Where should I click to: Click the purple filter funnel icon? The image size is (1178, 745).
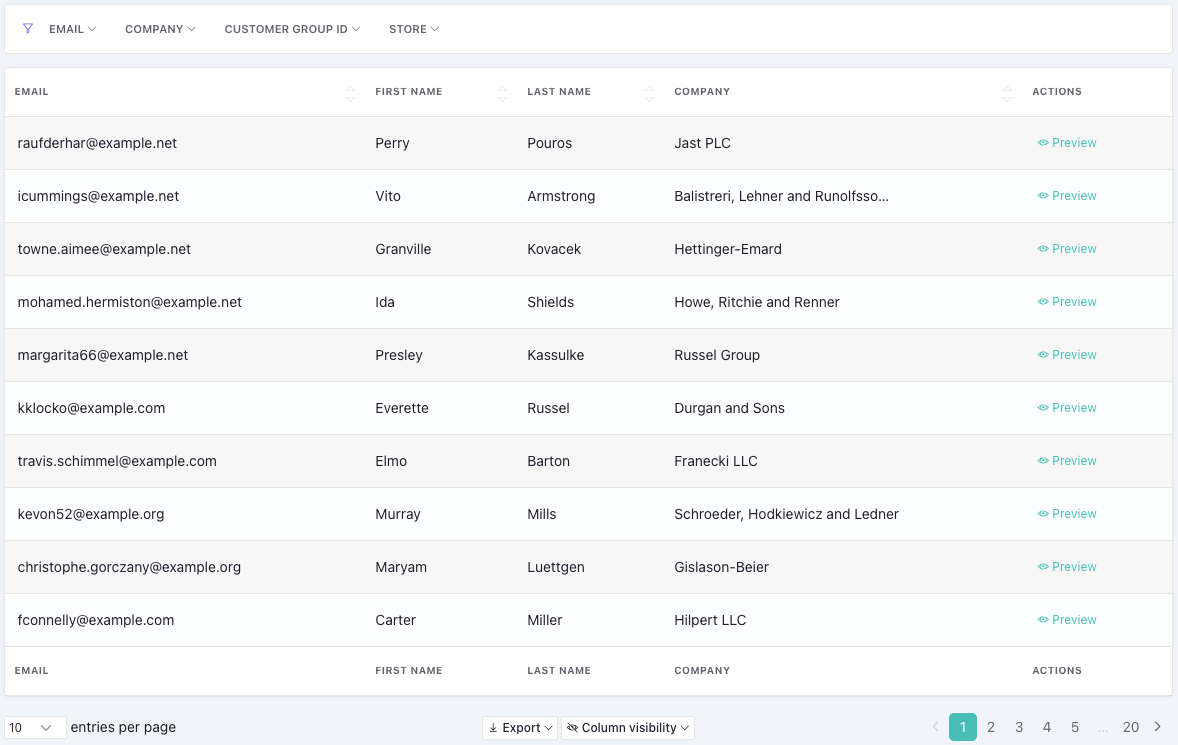[x=28, y=29]
